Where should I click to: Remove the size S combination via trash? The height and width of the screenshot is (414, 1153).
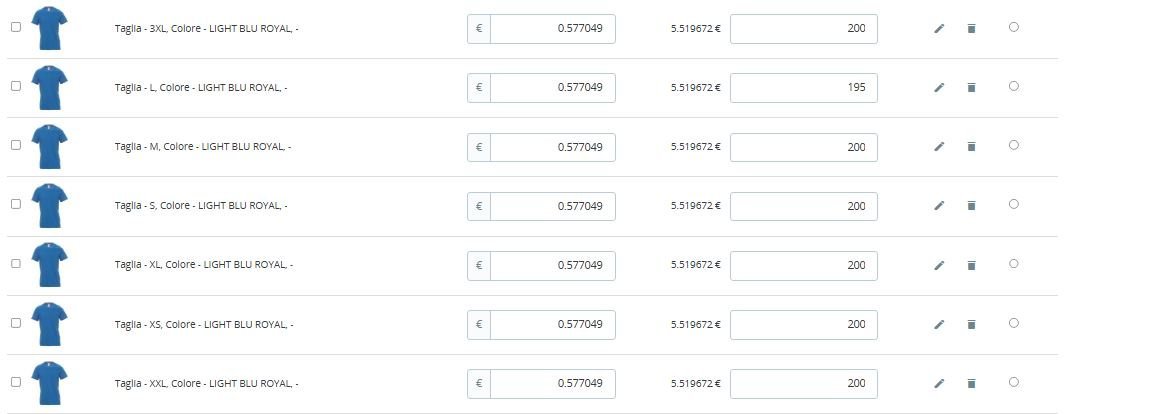coord(971,206)
